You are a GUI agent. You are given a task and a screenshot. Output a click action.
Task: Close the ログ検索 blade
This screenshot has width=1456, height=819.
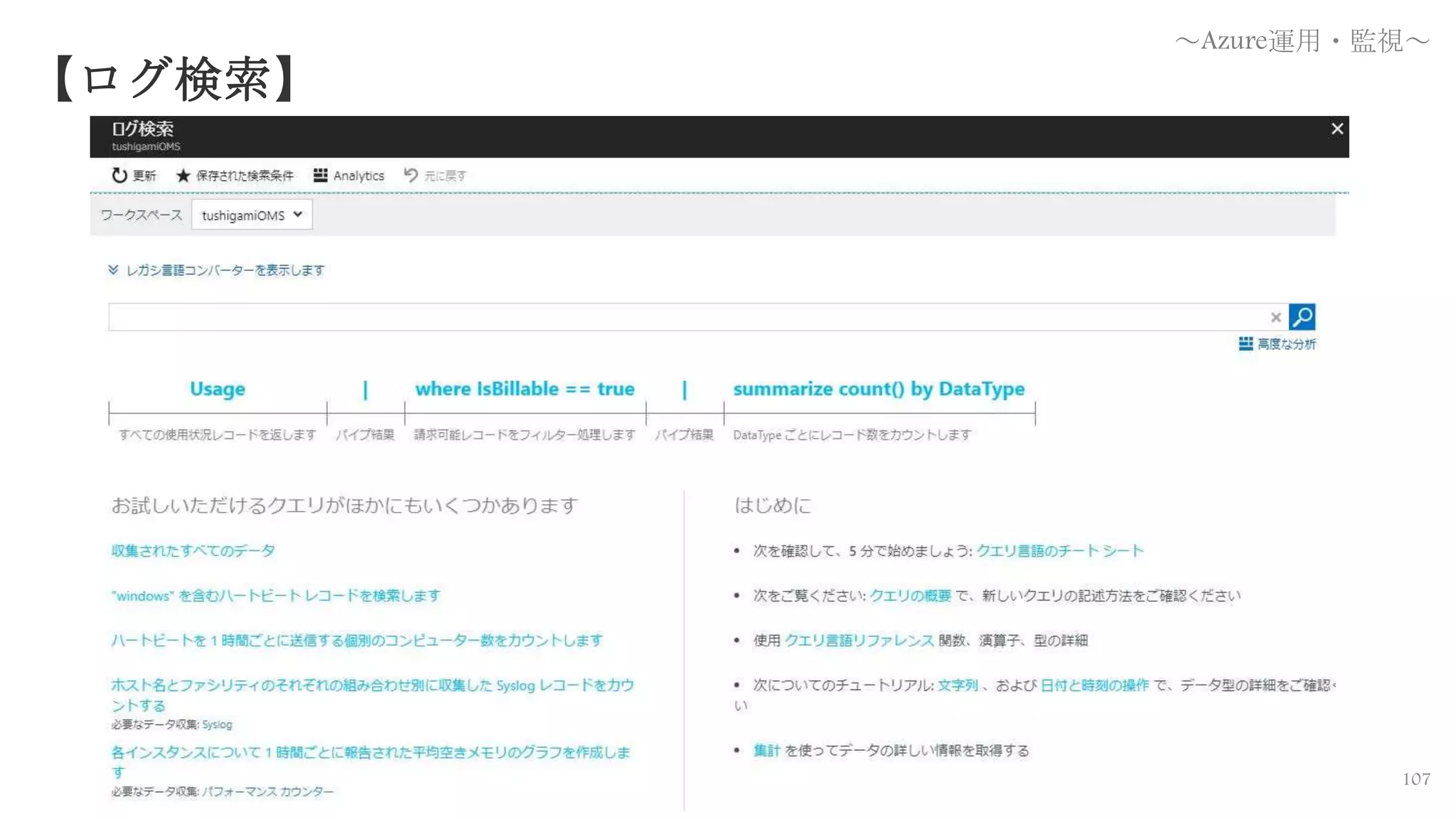point(1337,129)
